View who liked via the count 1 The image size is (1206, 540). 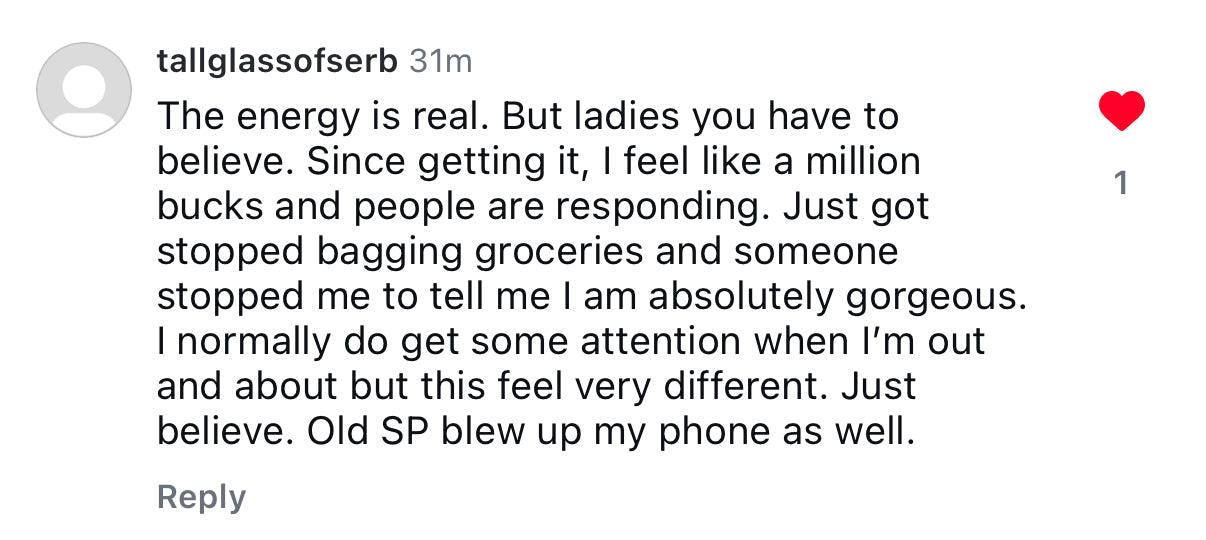(x=1121, y=183)
